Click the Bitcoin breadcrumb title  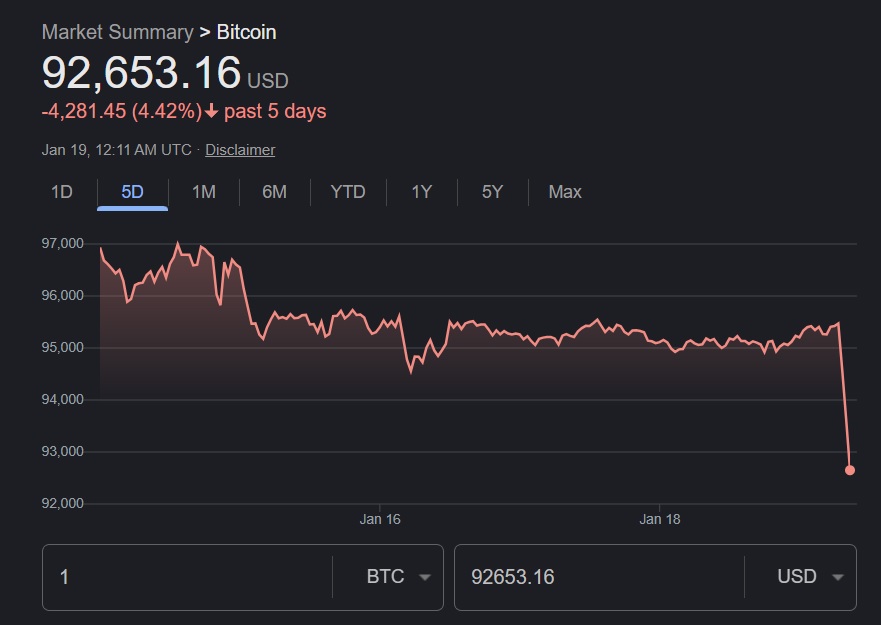click(246, 32)
